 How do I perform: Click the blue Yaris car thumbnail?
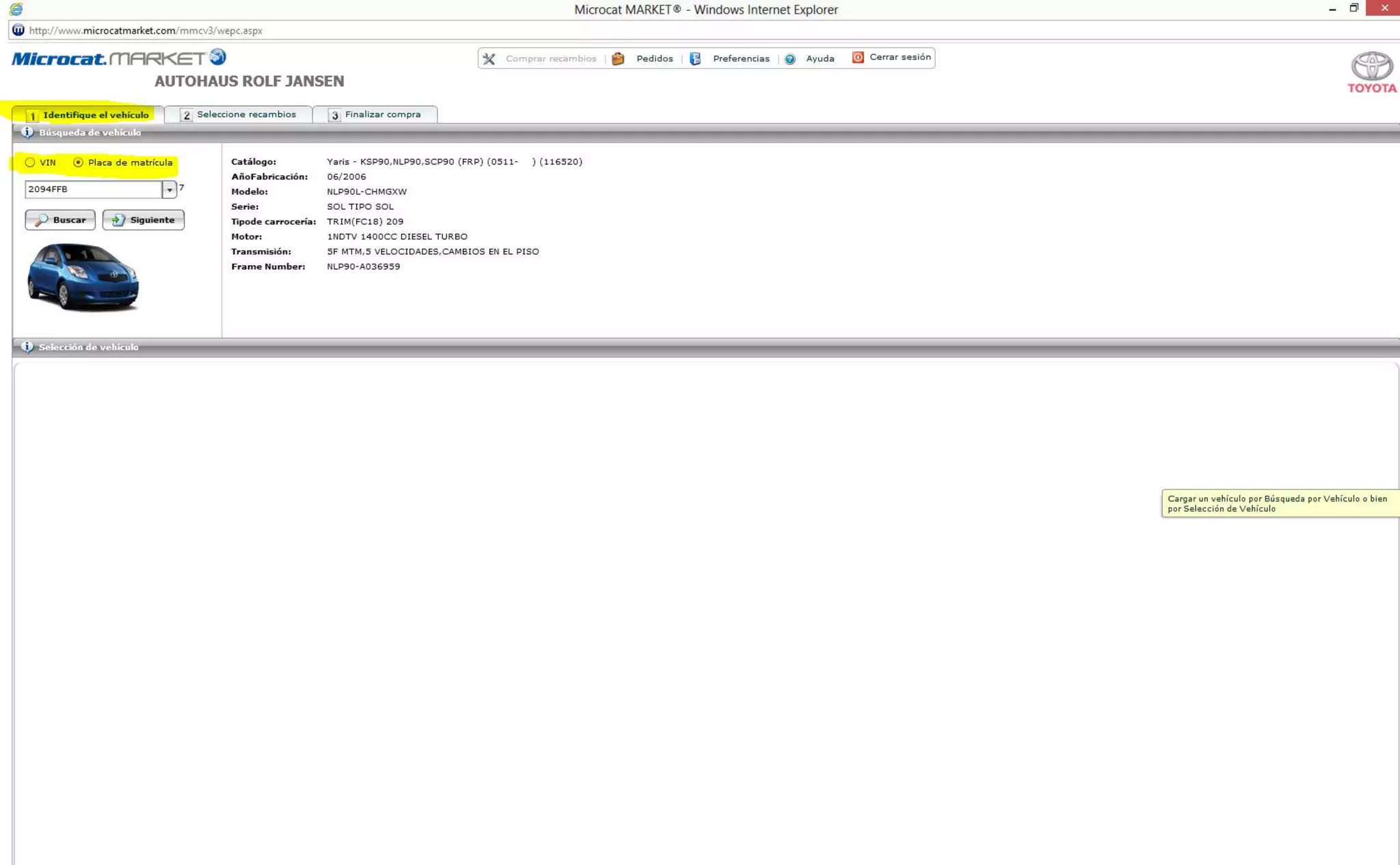83,277
